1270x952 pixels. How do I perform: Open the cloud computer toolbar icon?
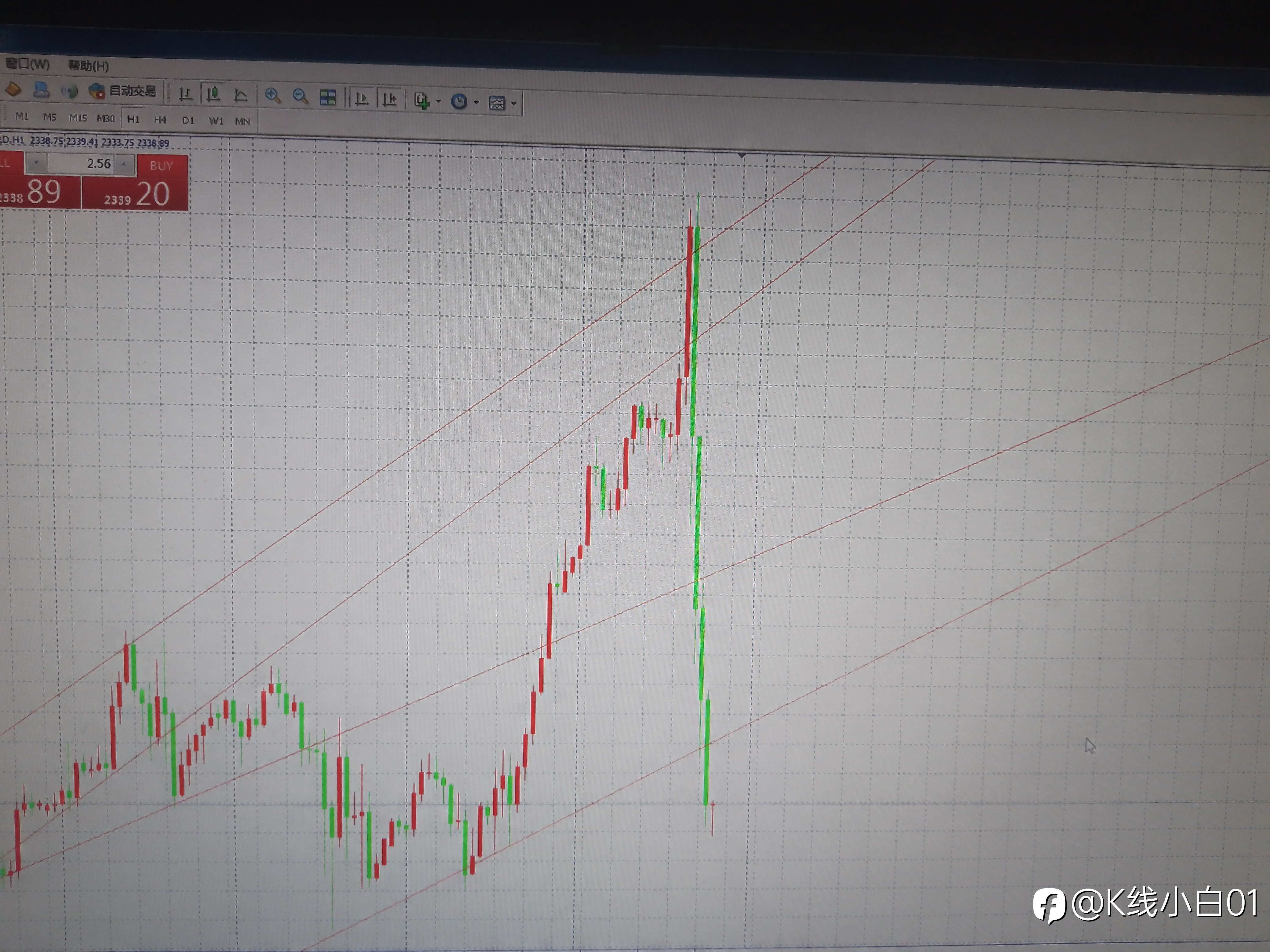tap(41, 89)
